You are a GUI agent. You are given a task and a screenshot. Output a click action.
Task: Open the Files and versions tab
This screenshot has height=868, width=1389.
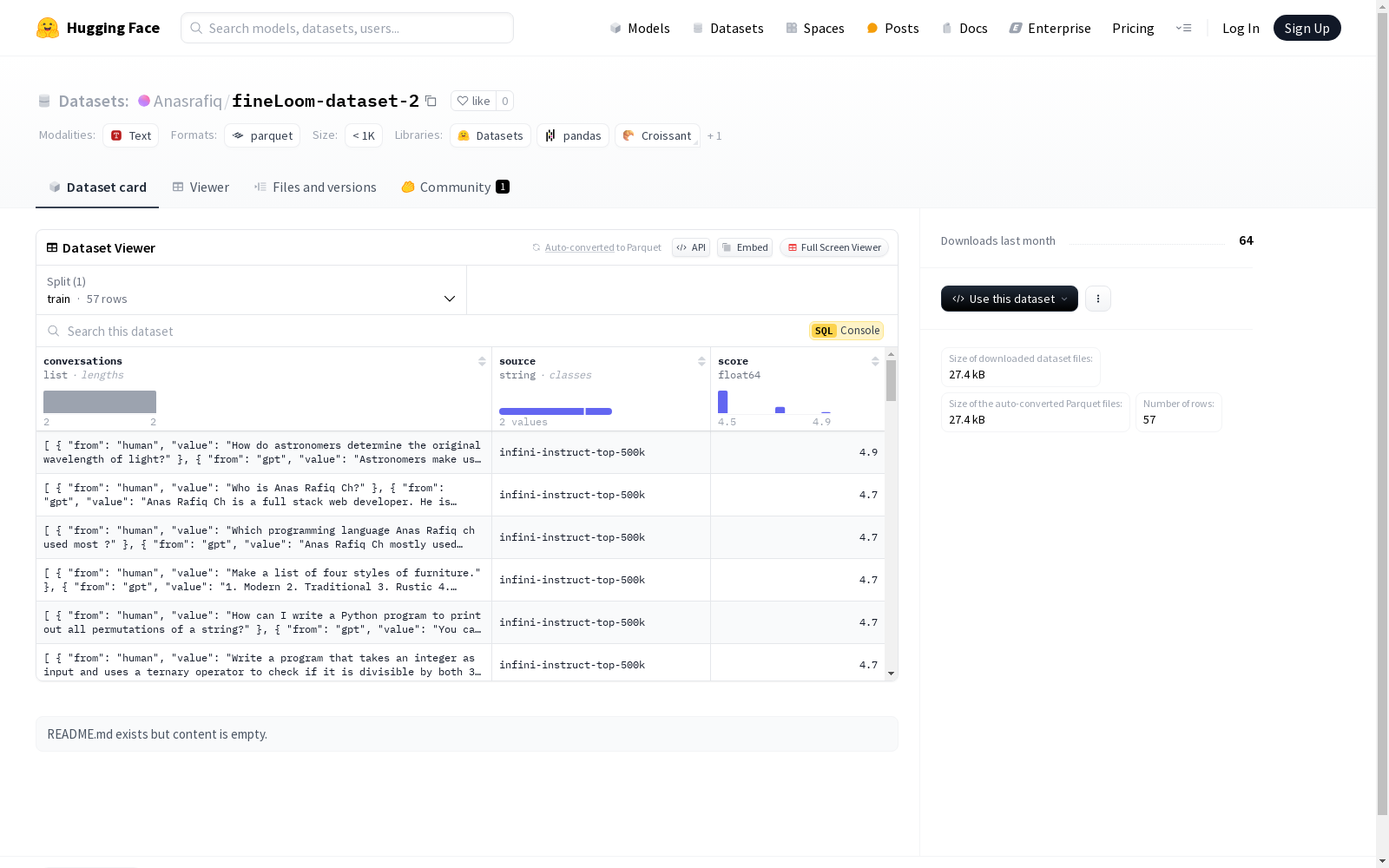315,187
